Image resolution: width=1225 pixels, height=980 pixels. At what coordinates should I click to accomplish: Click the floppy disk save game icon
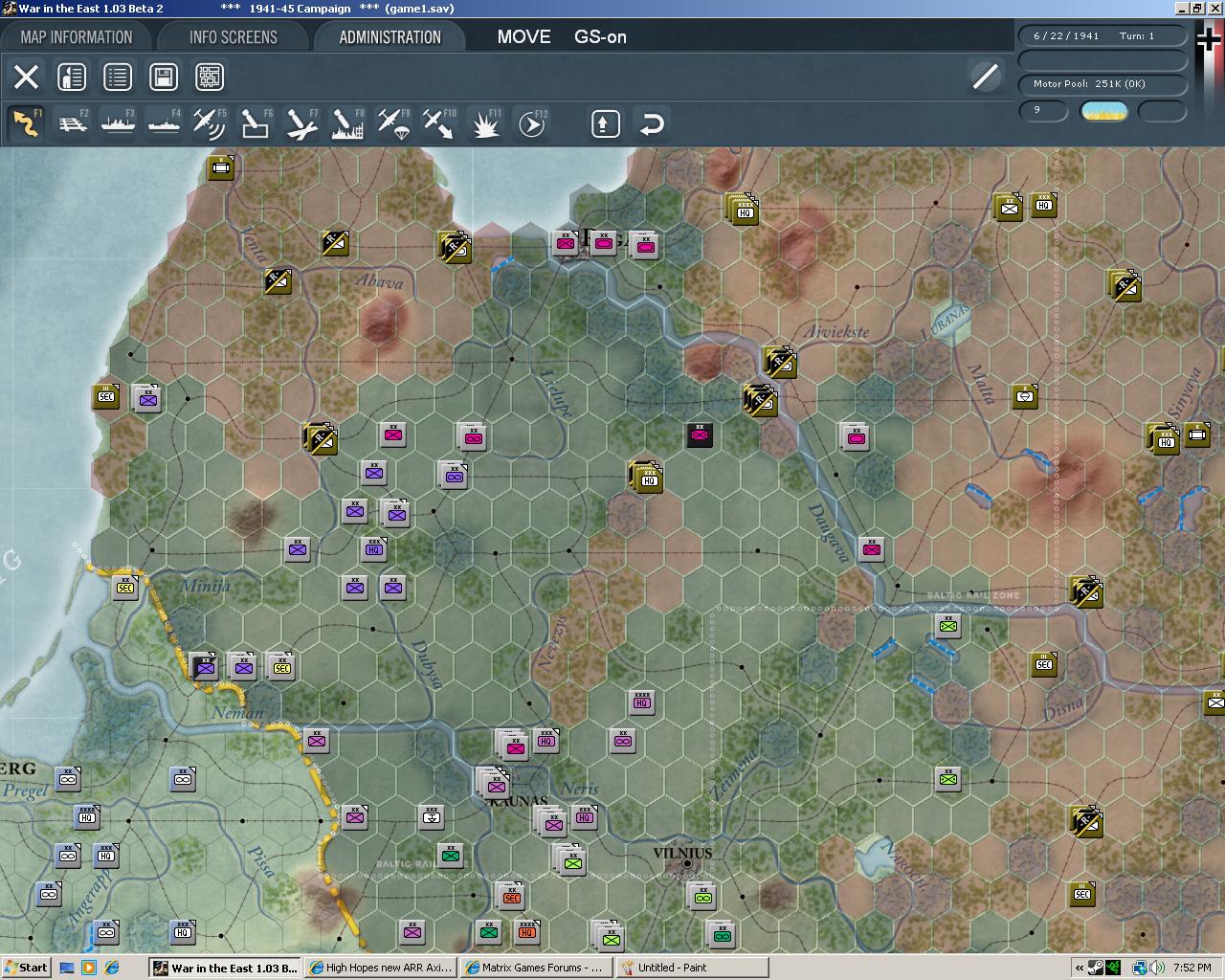pyautogui.click(x=164, y=77)
